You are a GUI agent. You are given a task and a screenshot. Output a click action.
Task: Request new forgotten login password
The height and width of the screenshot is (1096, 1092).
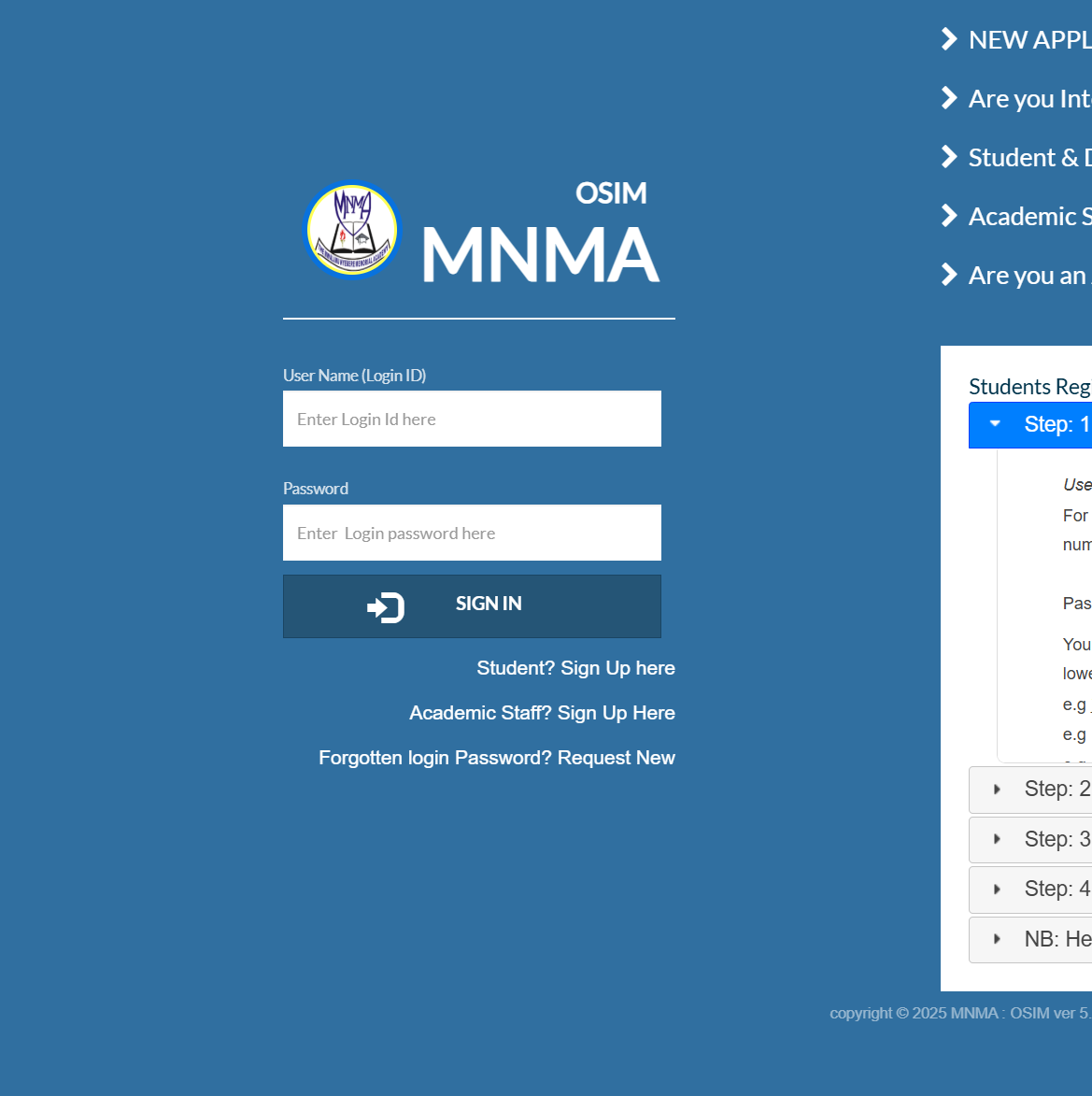[496, 758]
